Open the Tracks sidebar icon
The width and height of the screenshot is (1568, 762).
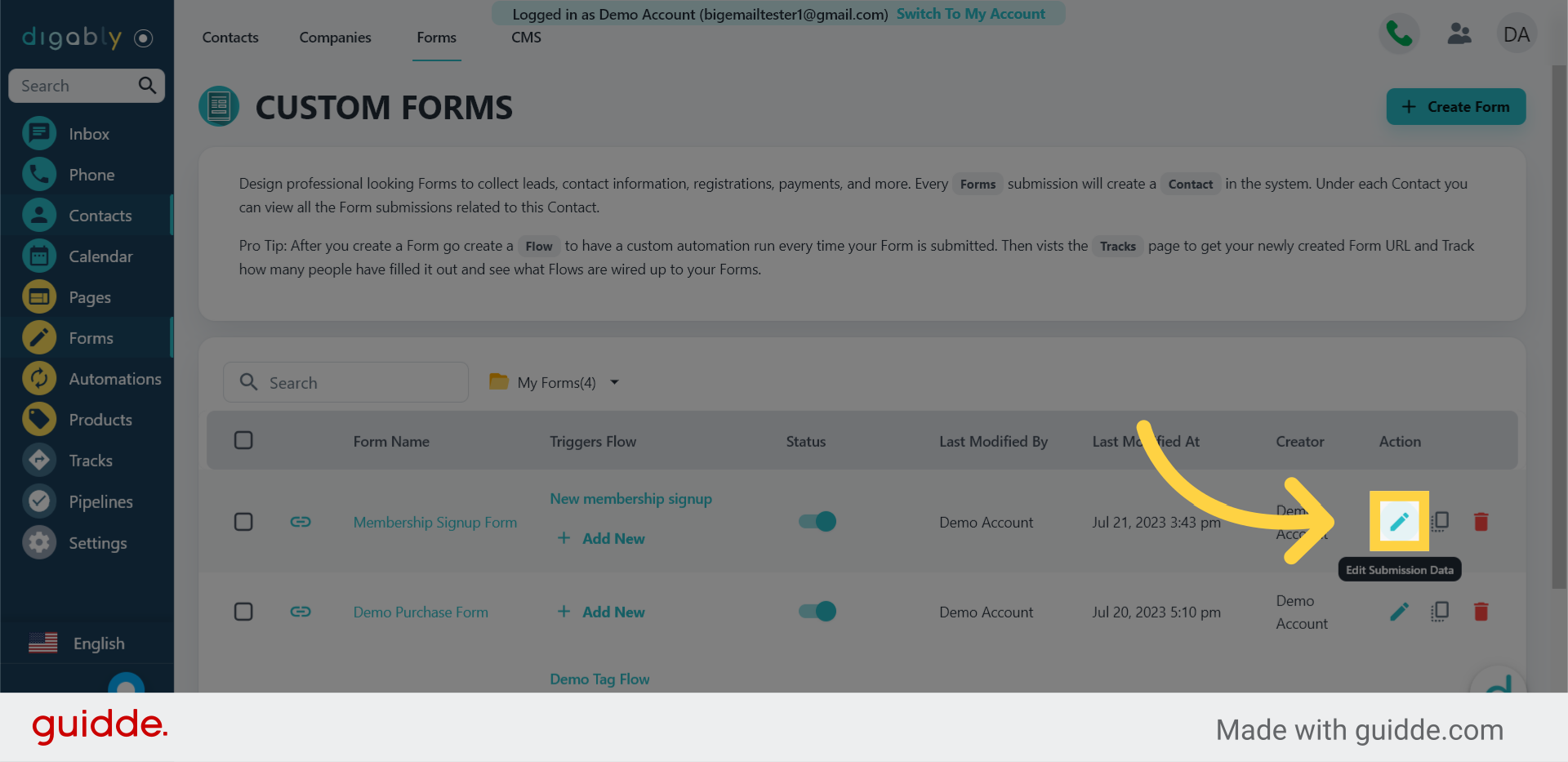coord(39,461)
